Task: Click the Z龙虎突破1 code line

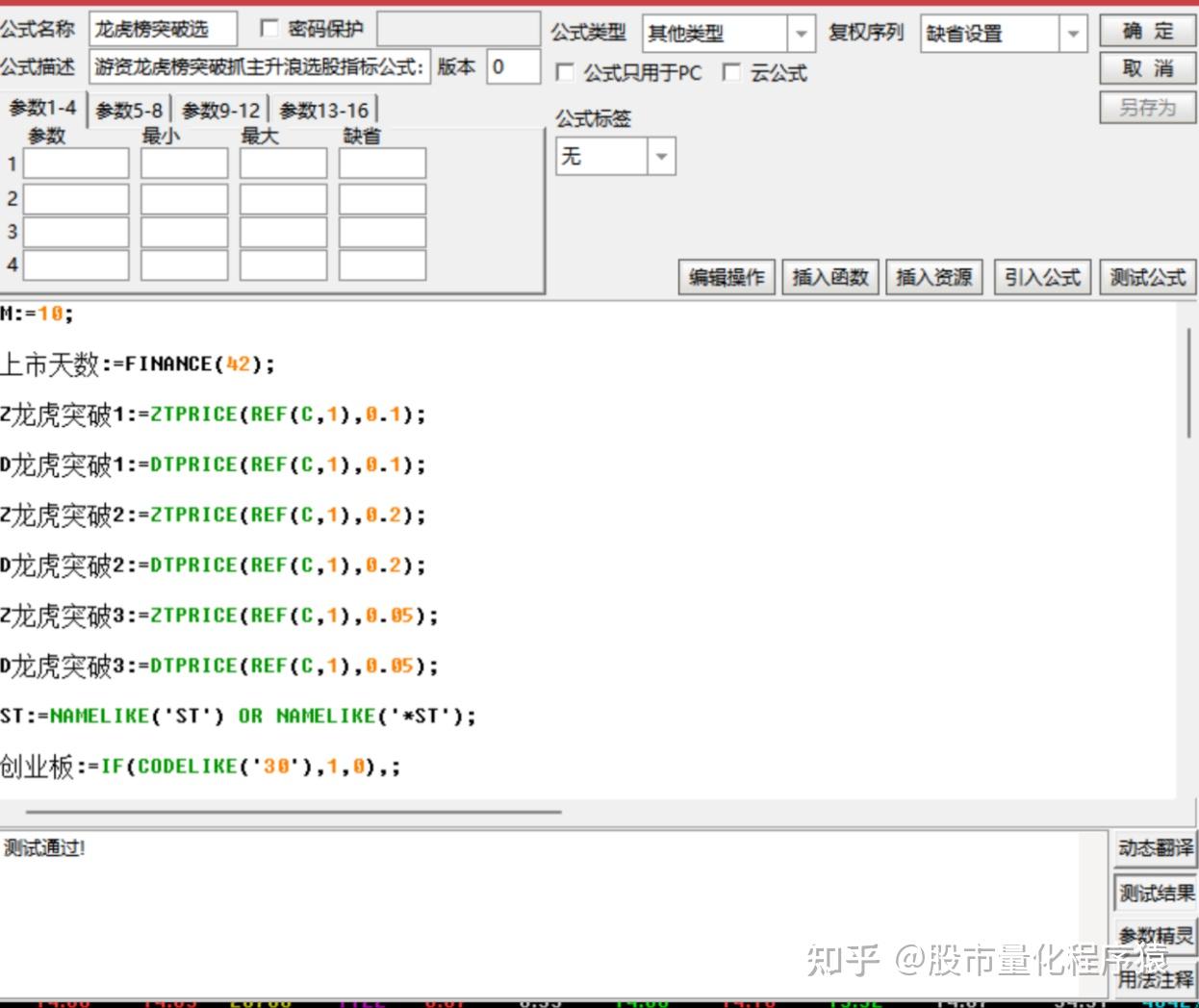Action: tap(213, 415)
